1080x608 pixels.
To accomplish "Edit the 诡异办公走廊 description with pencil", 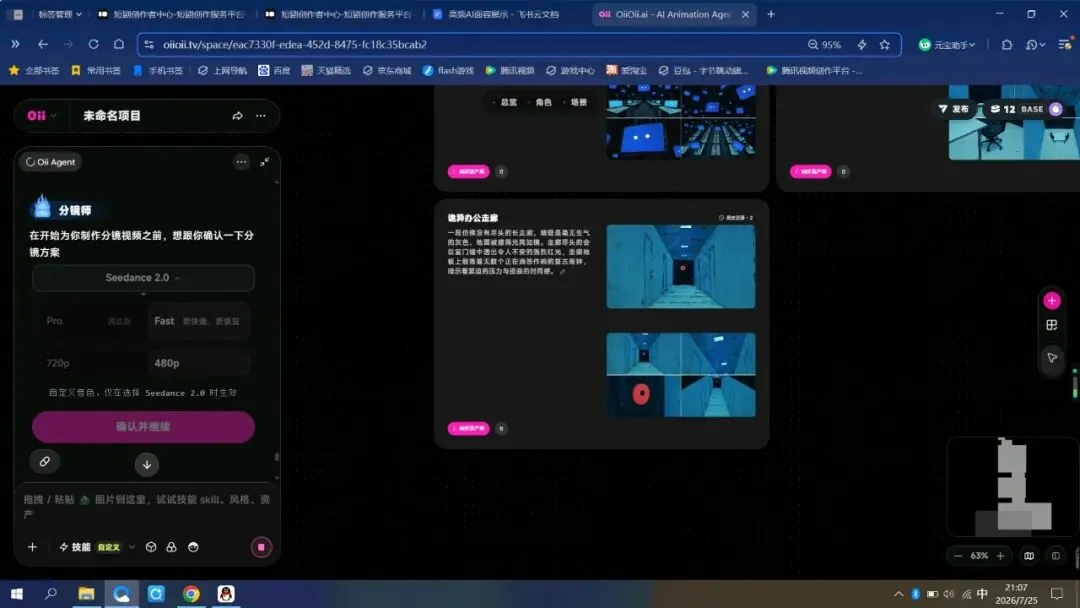I will pos(563,272).
